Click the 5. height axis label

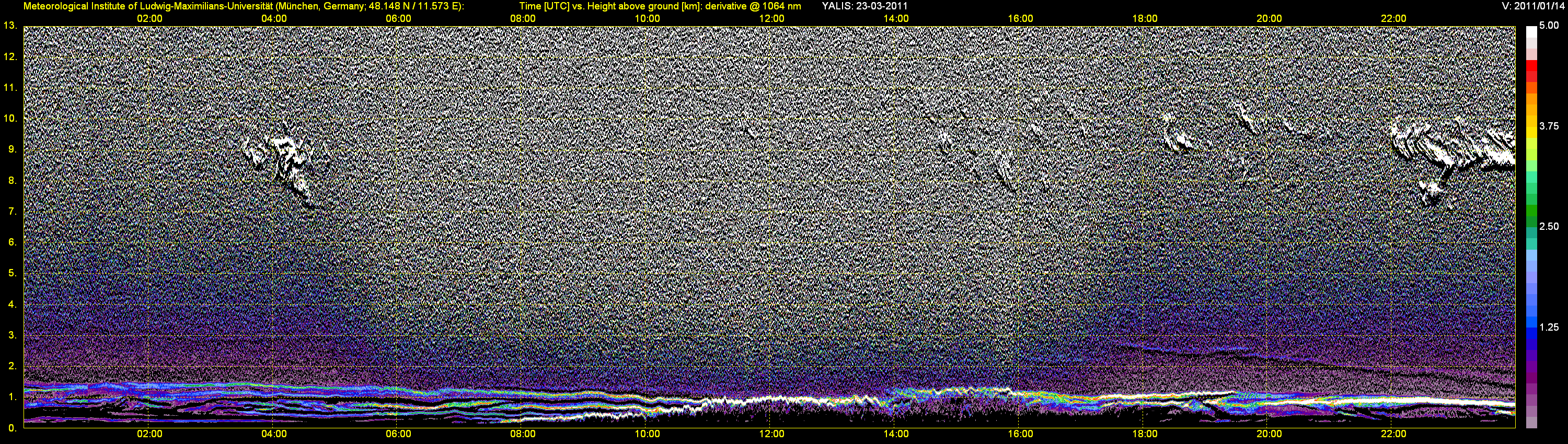click(13, 273)
